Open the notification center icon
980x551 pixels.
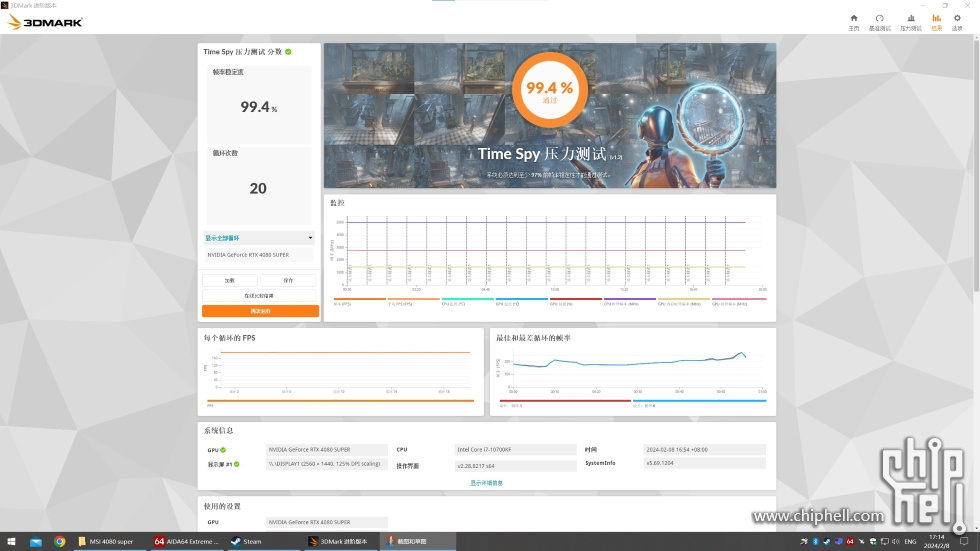click(x=964, y=542)
